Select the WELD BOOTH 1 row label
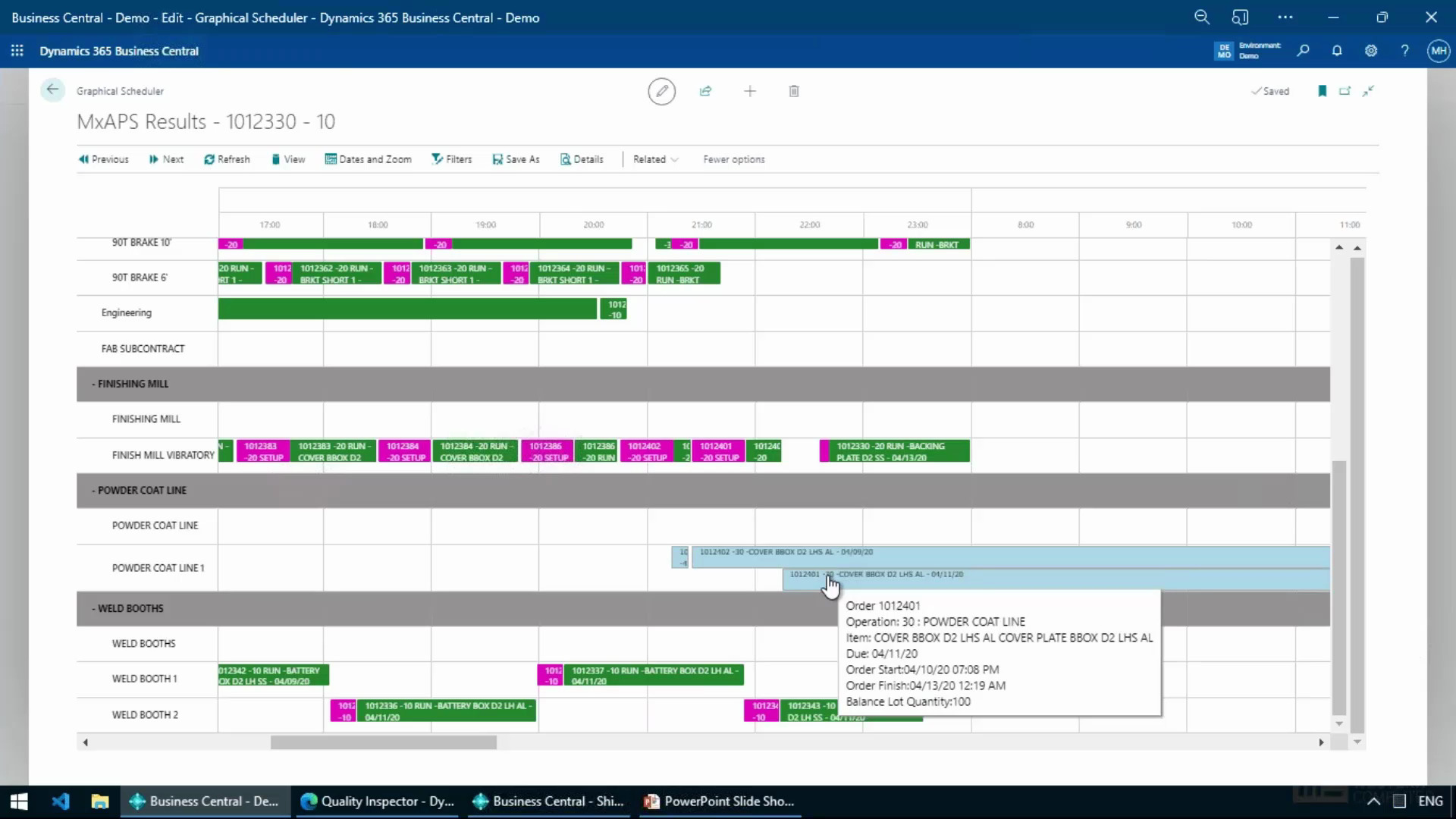Screen dimensions: 1456x819 [x=145, y=679]
